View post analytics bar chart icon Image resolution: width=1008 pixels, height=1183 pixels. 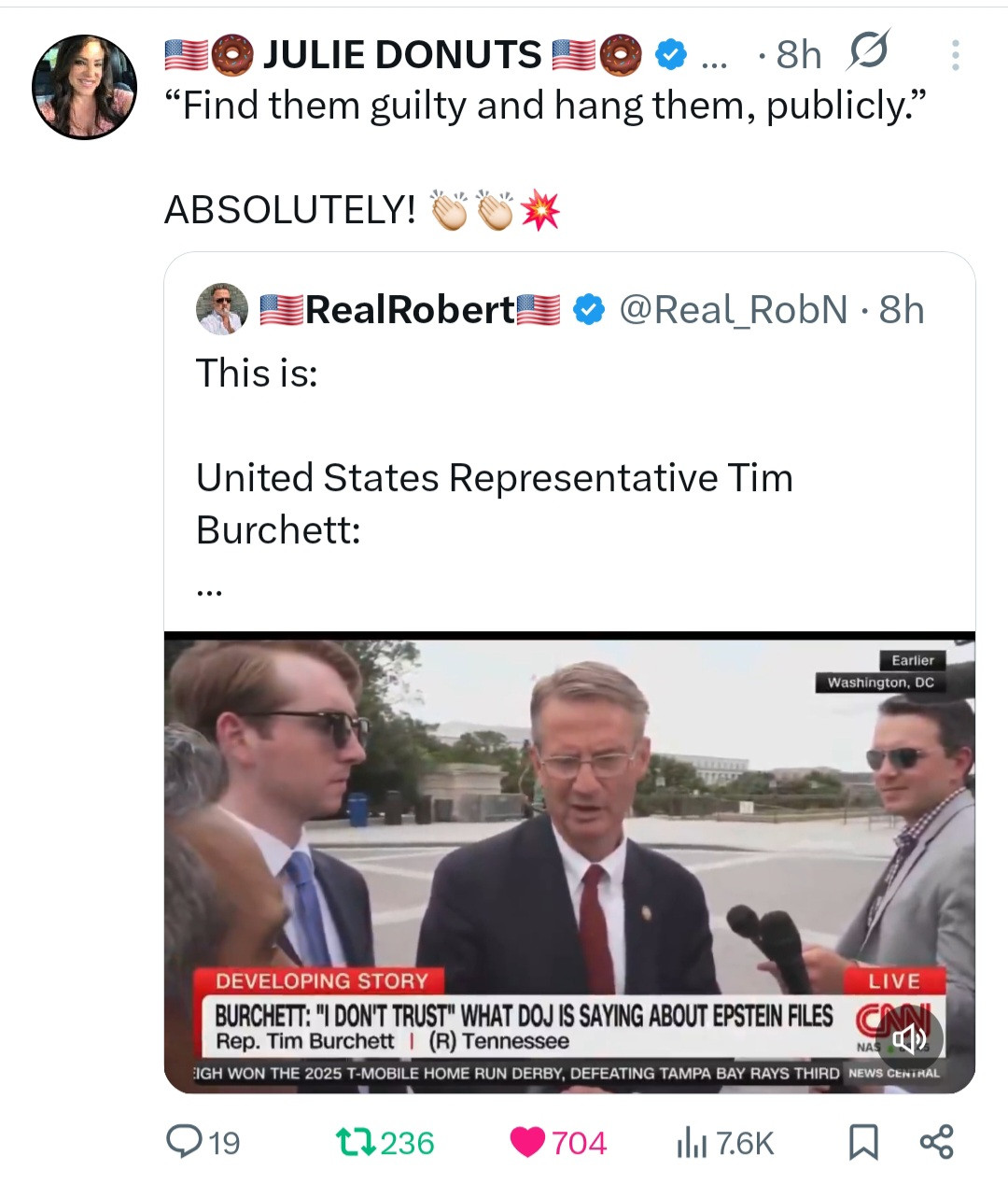tap(691, 1141)
